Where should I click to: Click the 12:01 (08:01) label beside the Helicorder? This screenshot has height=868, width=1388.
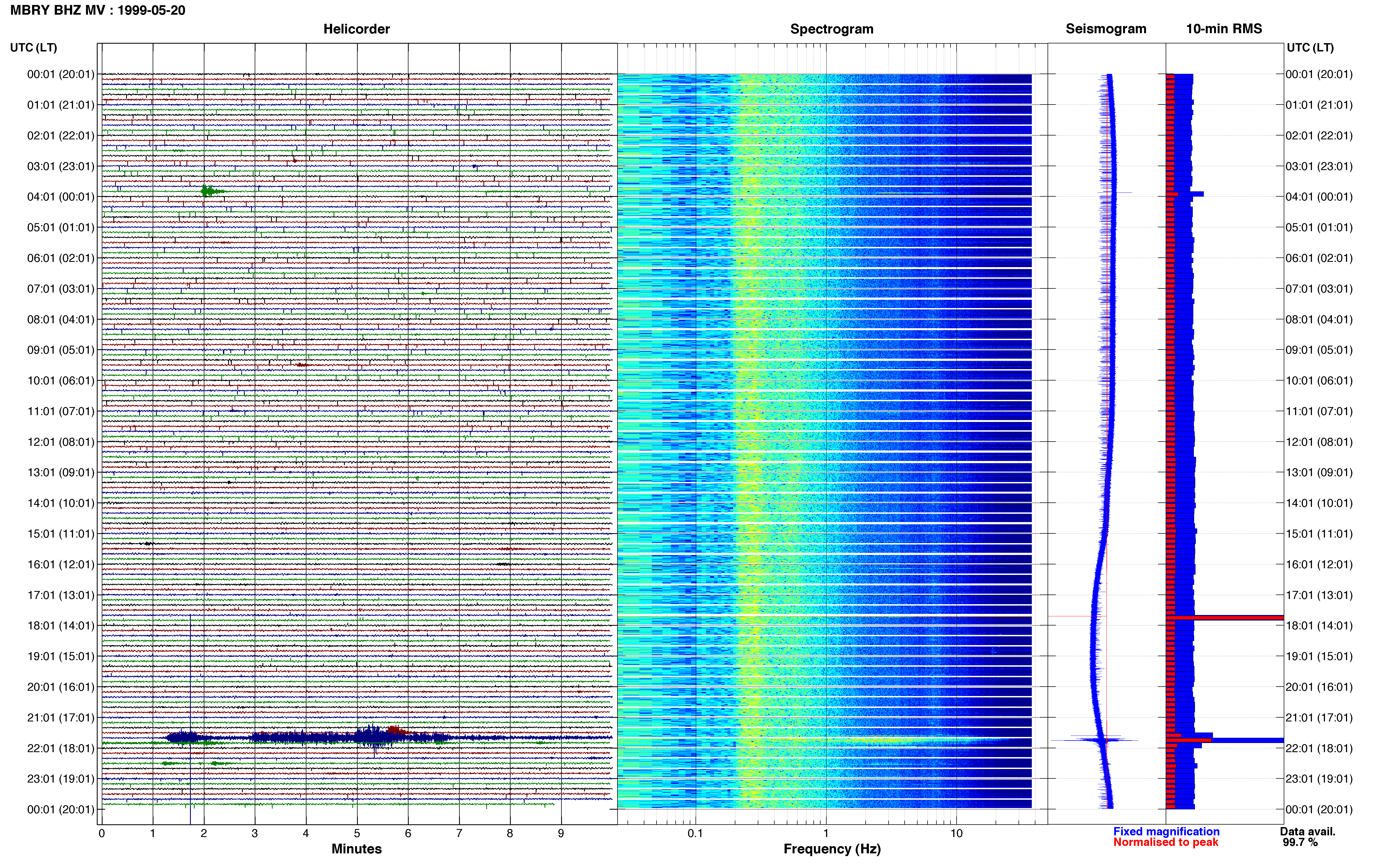tap(61, 442)
